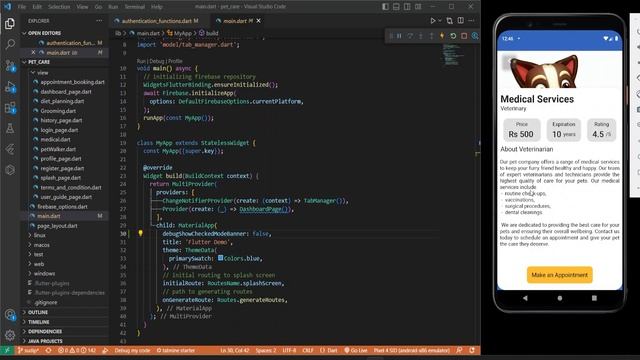Open the Explorer view in activity bar
The height and width of the screenshot is (360, 640).
10,24
